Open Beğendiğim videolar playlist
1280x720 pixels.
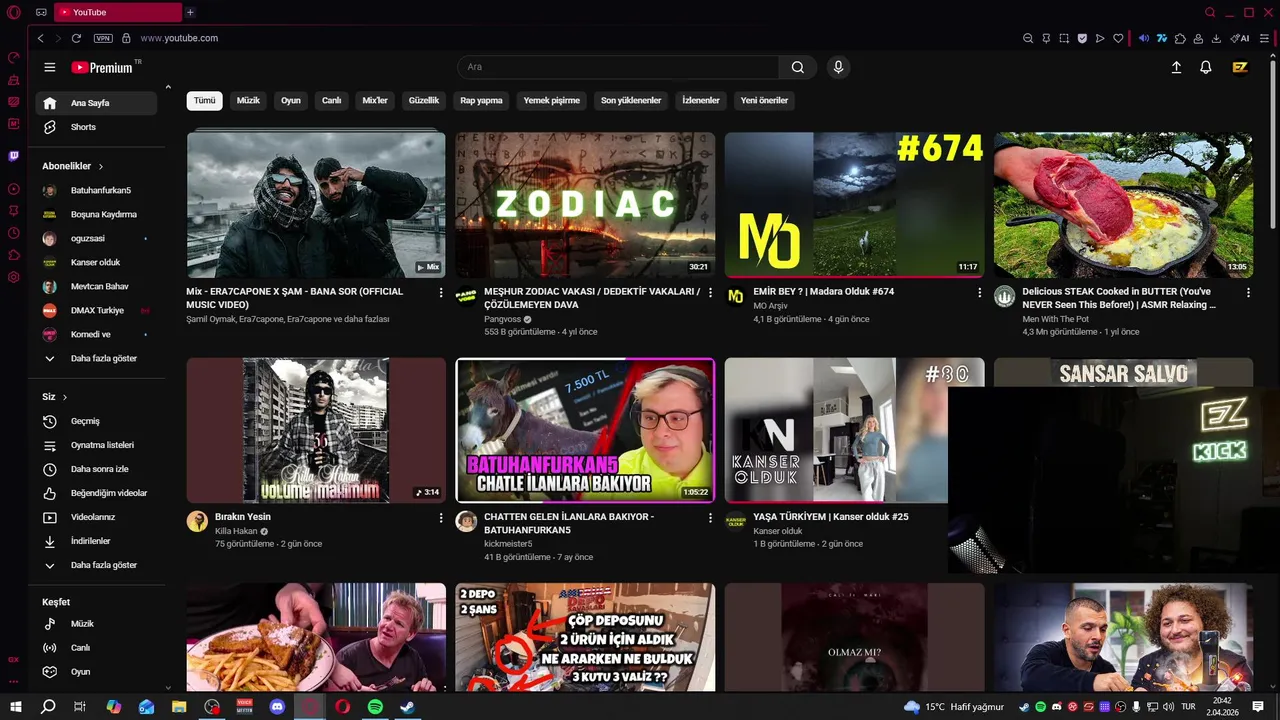tap(96, 493)
